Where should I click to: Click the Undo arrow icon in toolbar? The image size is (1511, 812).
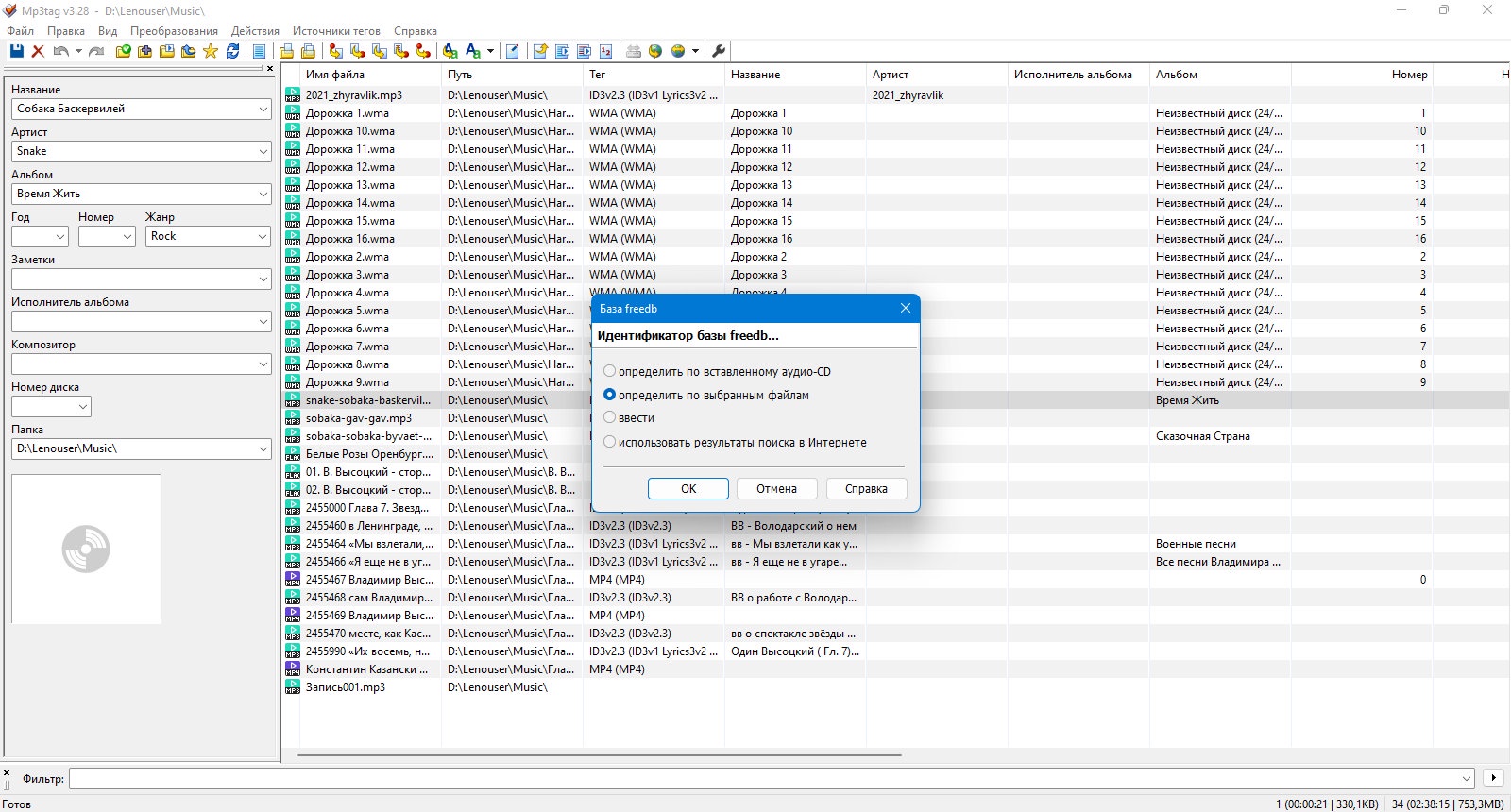60,51
